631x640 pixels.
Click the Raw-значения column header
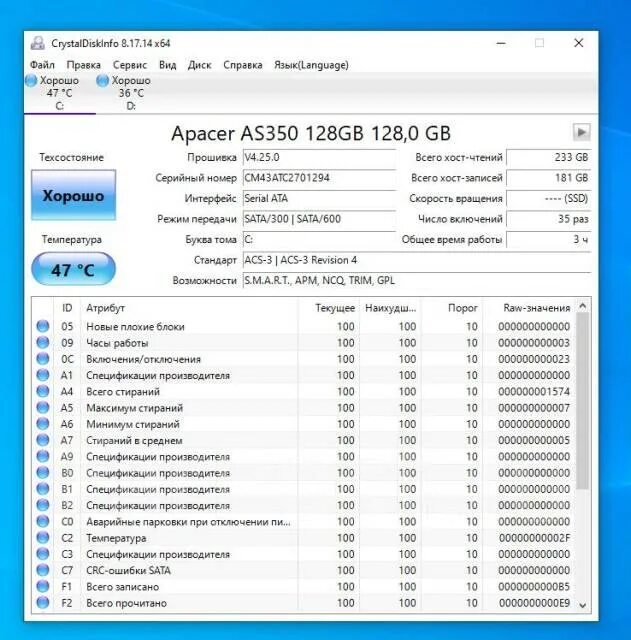coord(529,308)
